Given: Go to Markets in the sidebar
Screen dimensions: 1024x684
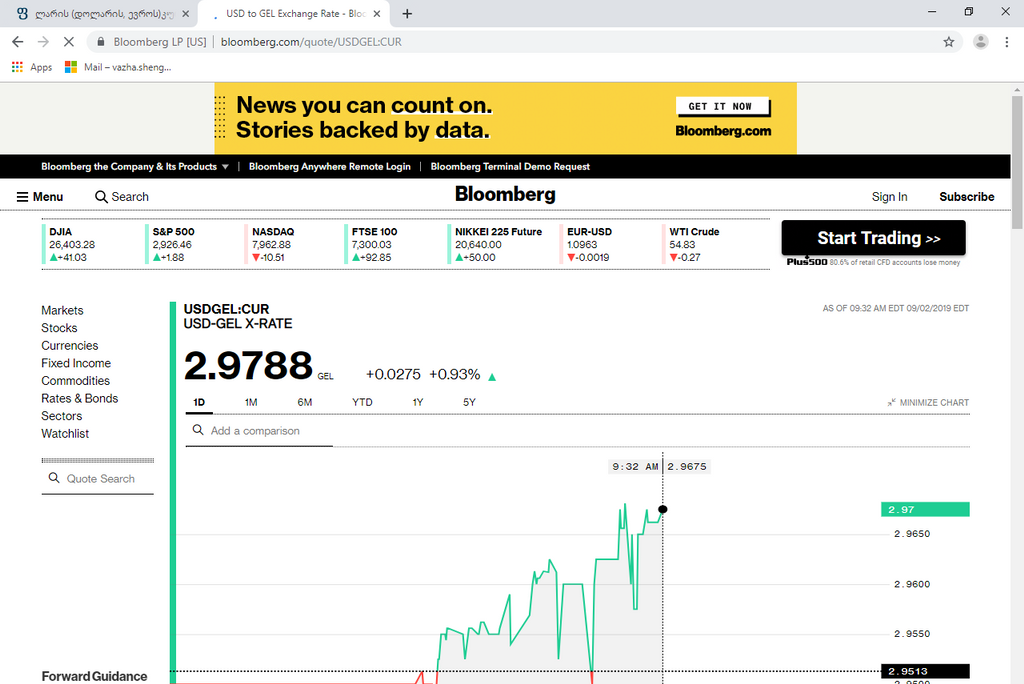Looking at the screenshot, I should [x=62, y=310].
